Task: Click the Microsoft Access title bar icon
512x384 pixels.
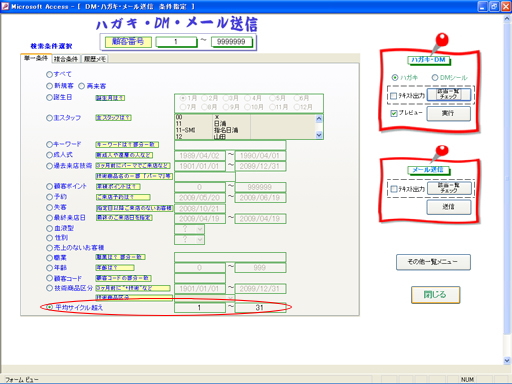Action: coord(5,6)
